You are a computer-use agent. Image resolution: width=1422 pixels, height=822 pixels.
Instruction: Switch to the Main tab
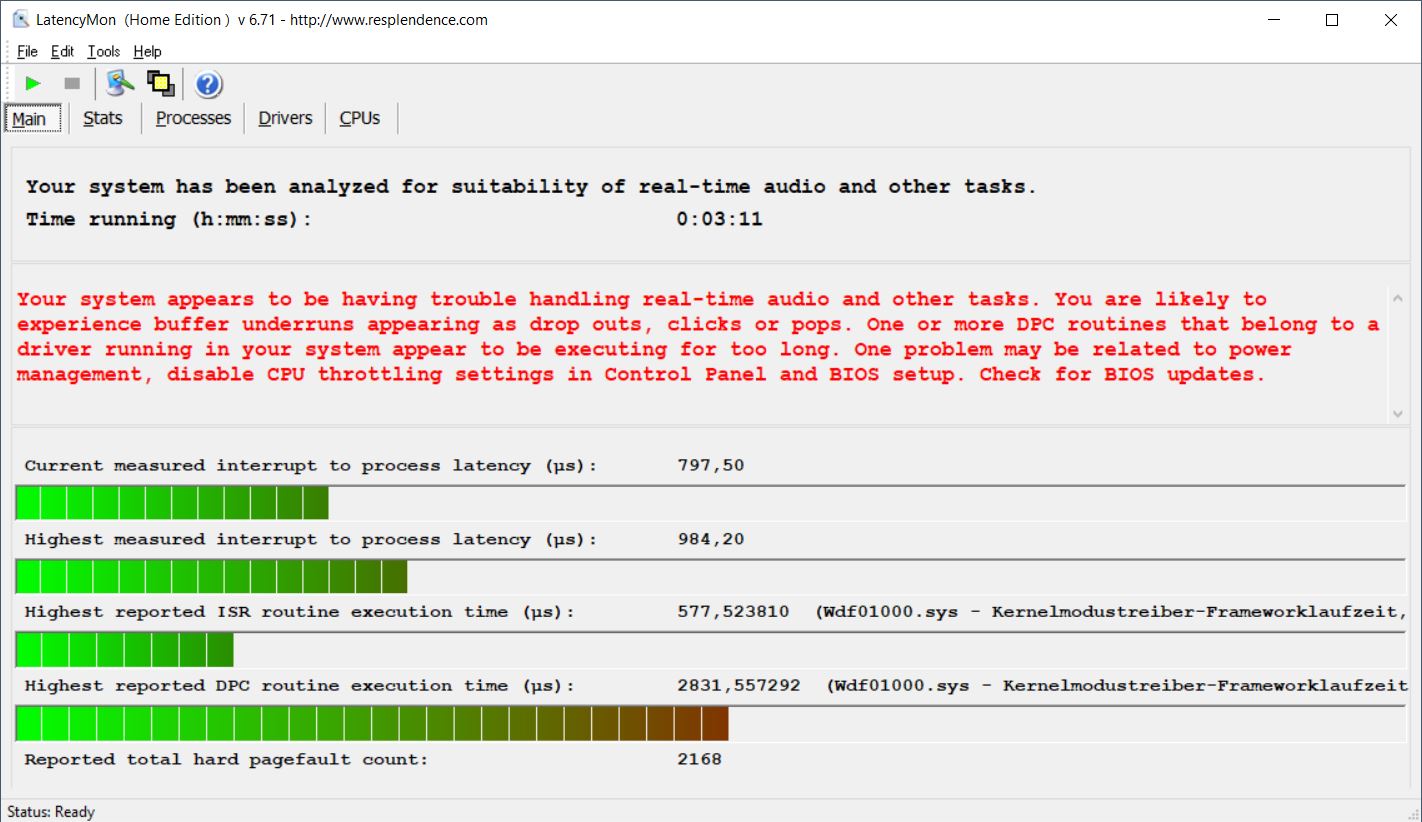click(32, 118)
